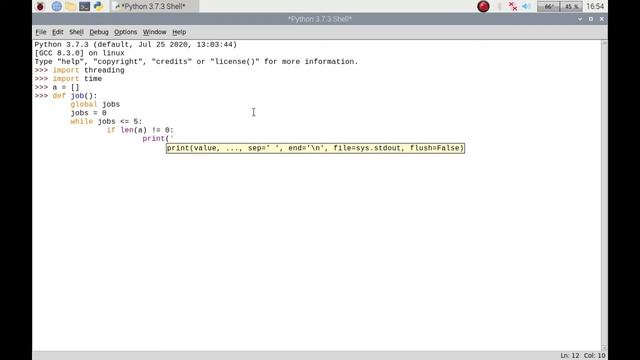The height and width of the screenshot is (360, 640).
Task: Click the print call tip tooltip
Action: [315, 148]
